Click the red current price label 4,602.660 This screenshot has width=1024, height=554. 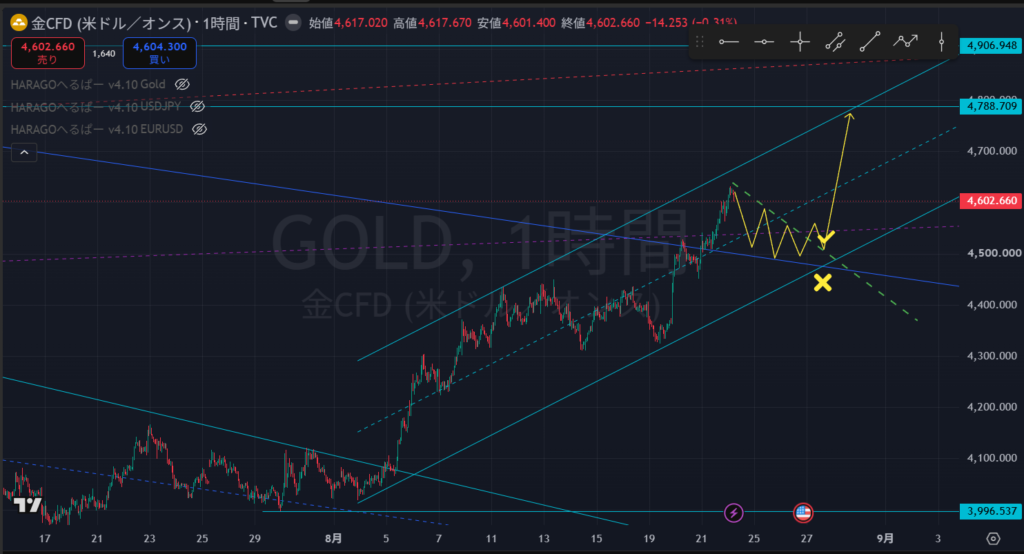click(991, 201)
